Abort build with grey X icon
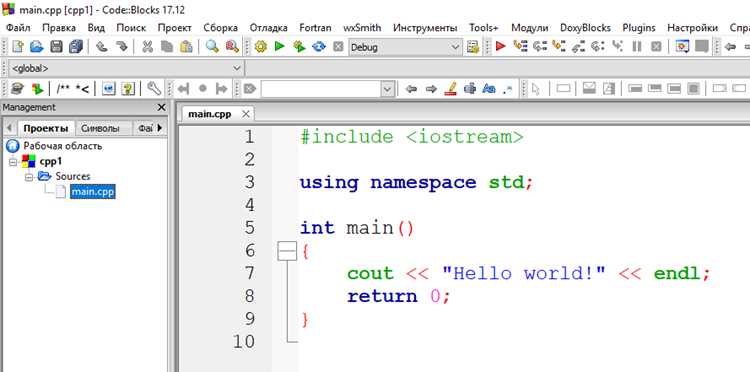The image size is (750, 372). [x=338, y=46]
